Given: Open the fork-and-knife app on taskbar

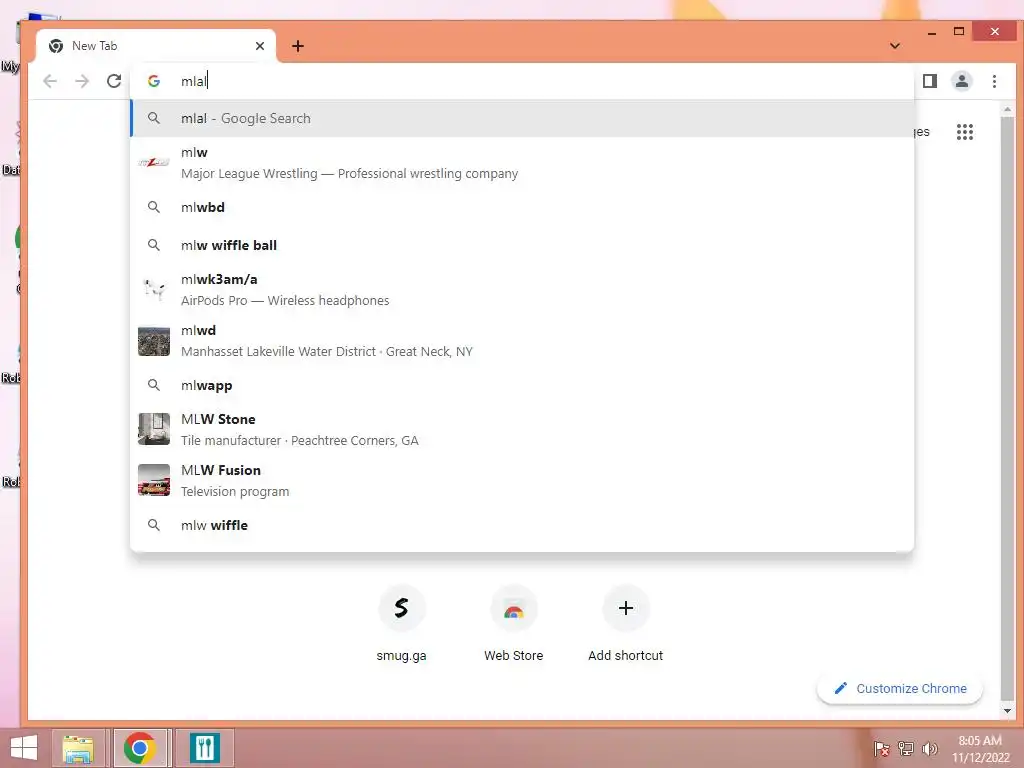Looking at the screenshot, I should click(205, 748).
